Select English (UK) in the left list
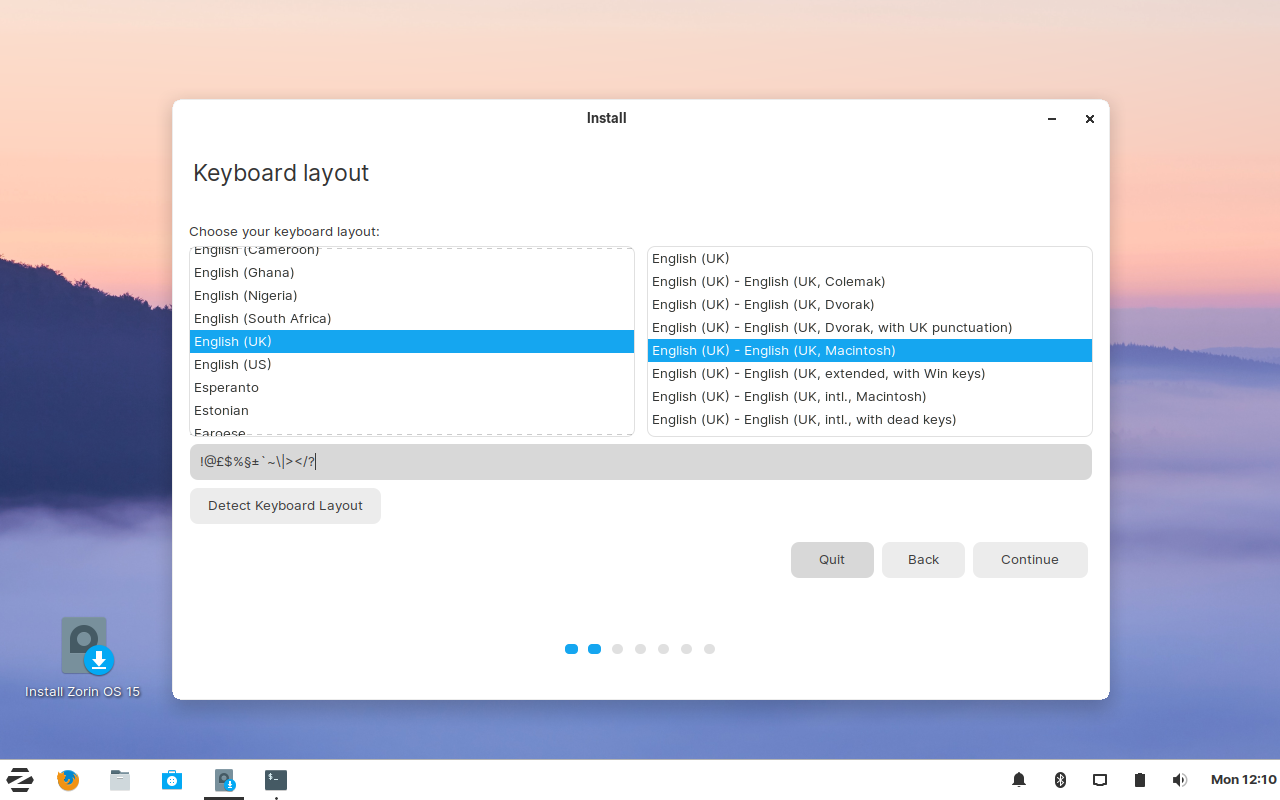This screenshot has width=1280, height=800. coord(412,342)
